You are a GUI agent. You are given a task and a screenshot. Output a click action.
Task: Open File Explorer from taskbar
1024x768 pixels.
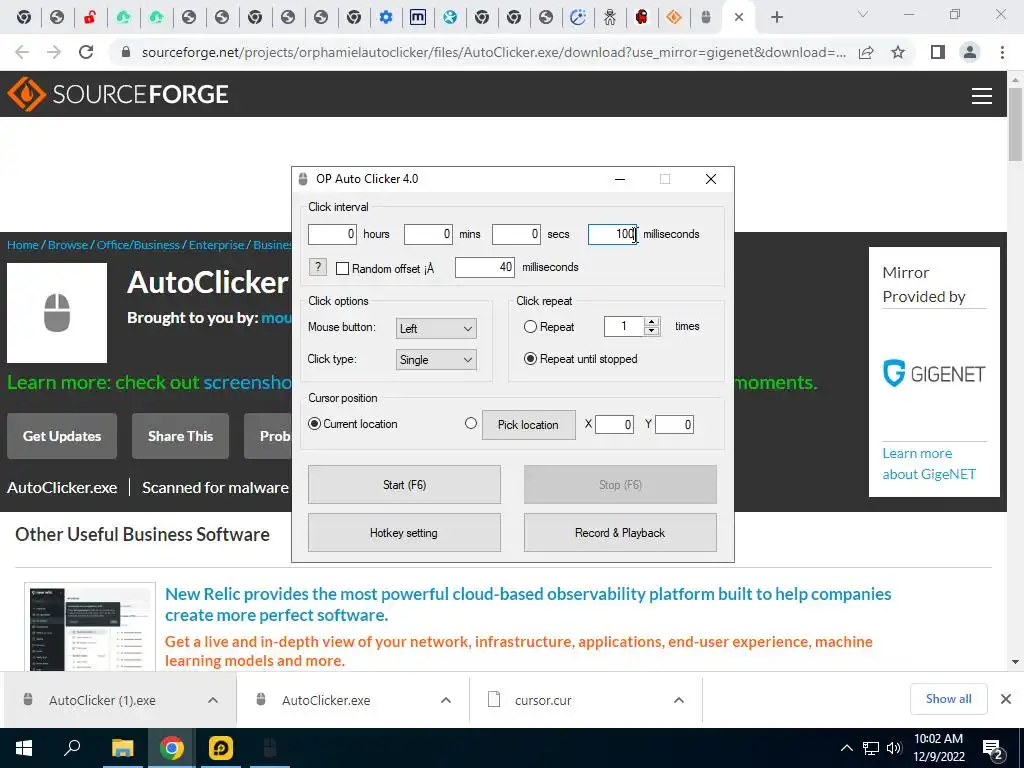tap(122, 748)
